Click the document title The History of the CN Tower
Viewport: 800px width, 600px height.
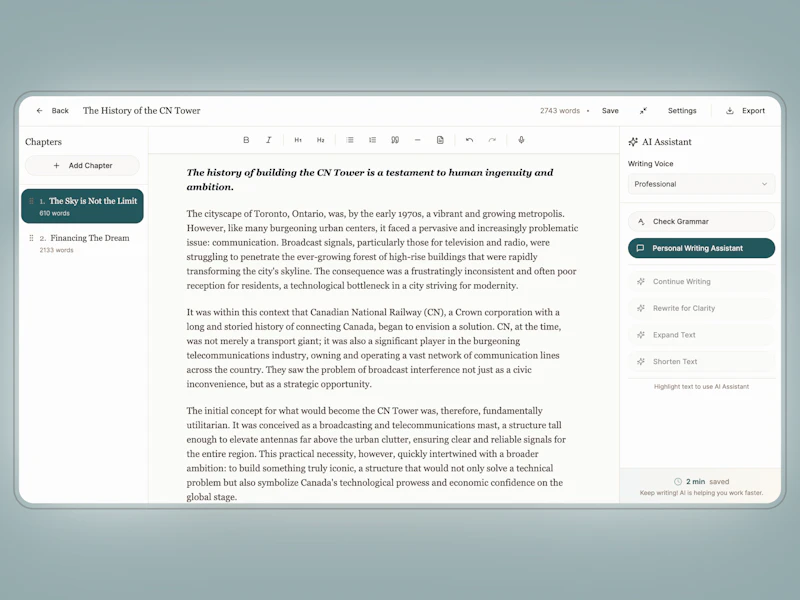click(x=141, y=111)
